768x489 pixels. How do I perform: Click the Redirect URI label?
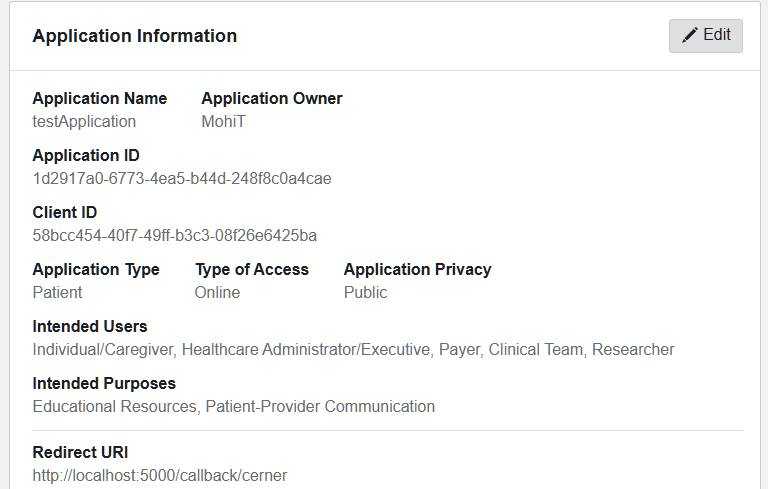(x=80, y=452)
